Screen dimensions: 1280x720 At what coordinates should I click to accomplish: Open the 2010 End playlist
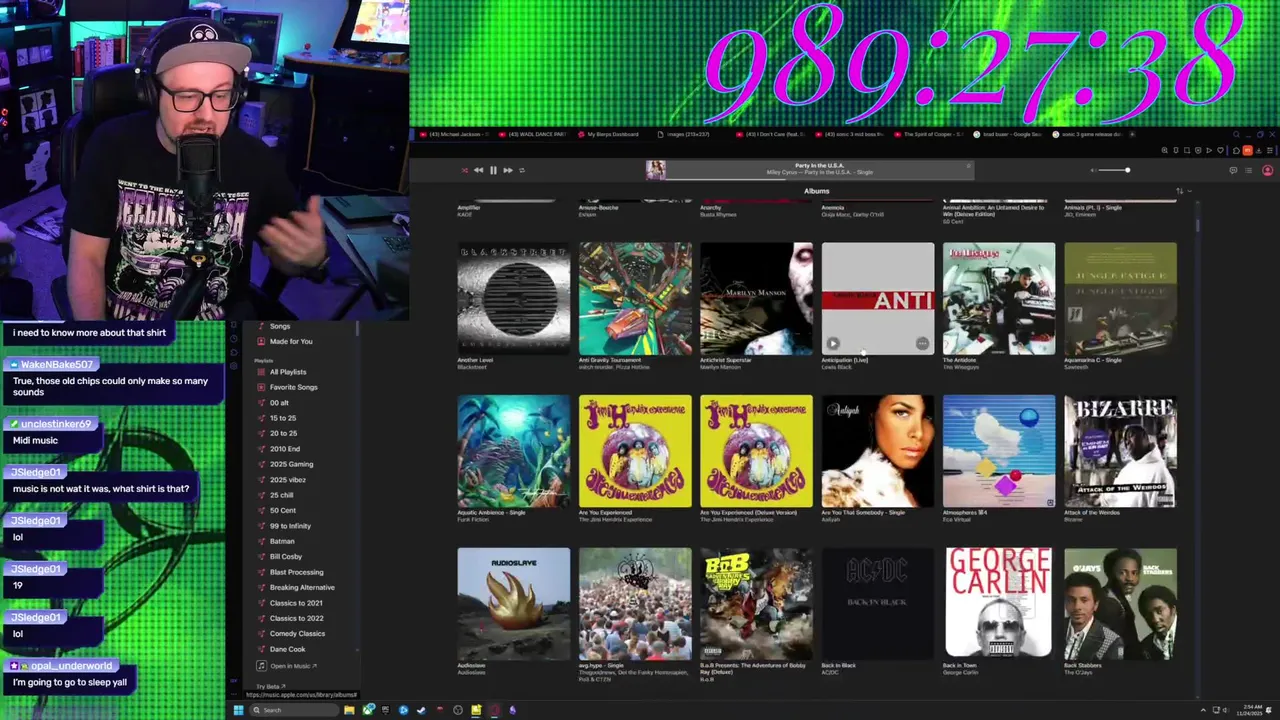pyautogui.click(x=285, y=449)
